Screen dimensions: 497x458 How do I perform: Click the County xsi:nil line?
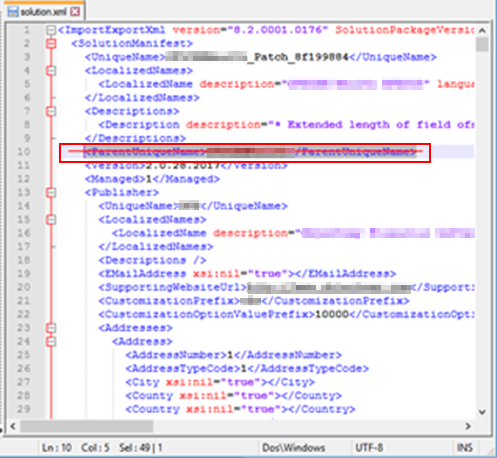pyautogui.click(x=234, y=396)
